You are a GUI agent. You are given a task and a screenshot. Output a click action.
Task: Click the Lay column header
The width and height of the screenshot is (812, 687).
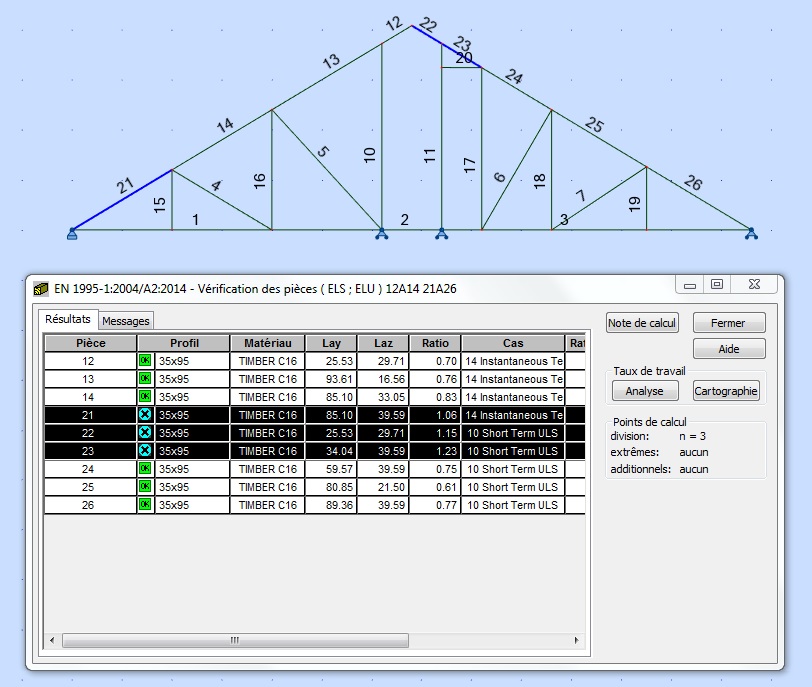point(331,343)
